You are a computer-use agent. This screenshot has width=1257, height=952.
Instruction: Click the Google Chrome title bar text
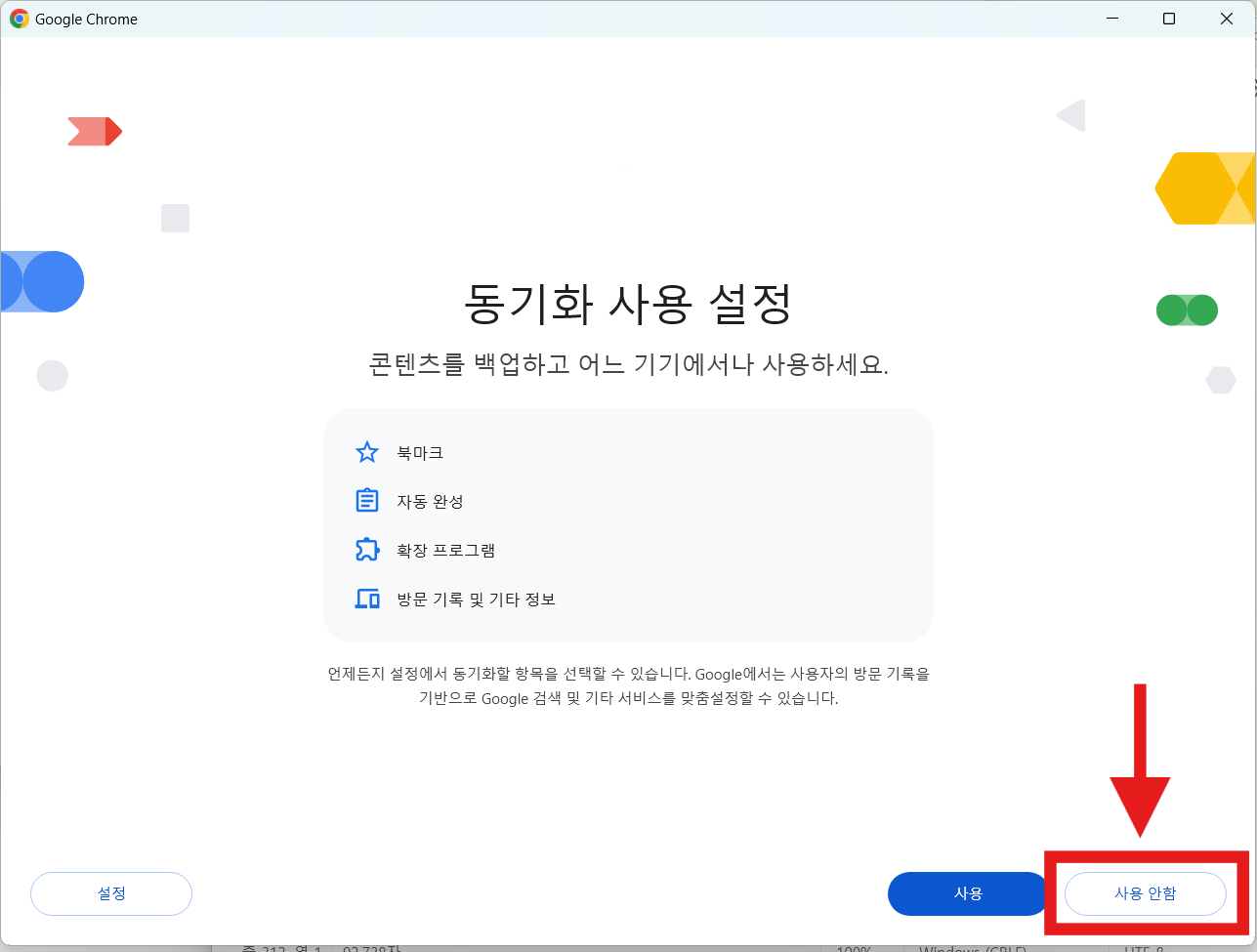[x=86, y=19]
